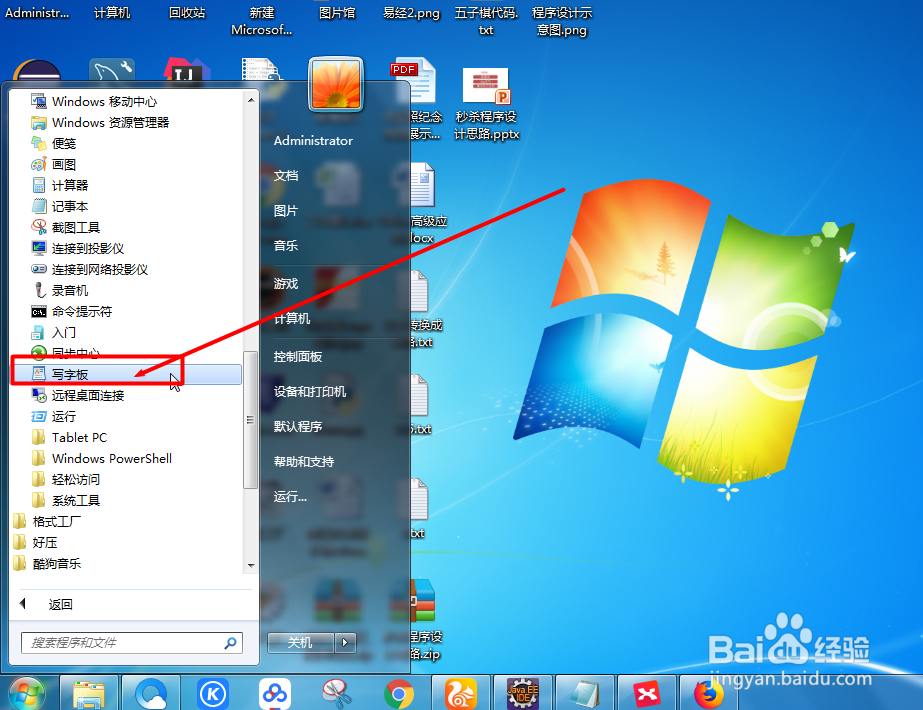Launch 写字板 WordPad
Viewport: 923px width, 710px height.
coord(126,374)
